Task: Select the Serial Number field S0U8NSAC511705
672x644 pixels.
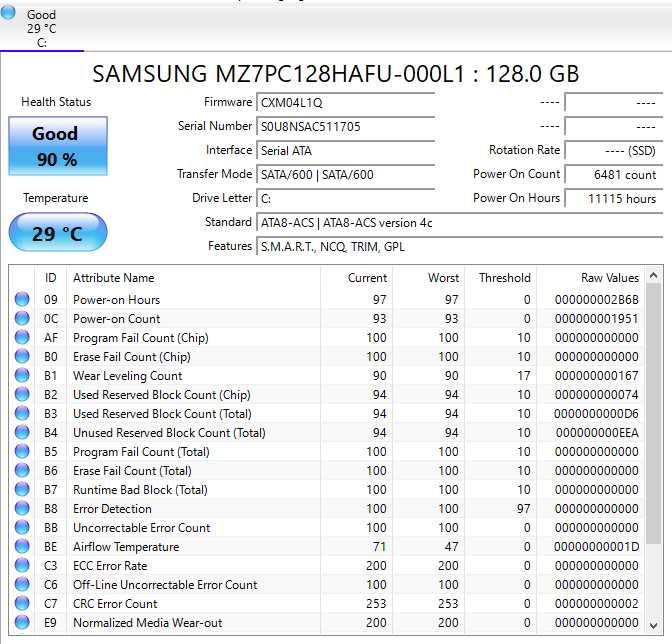Action: [345, 127]
